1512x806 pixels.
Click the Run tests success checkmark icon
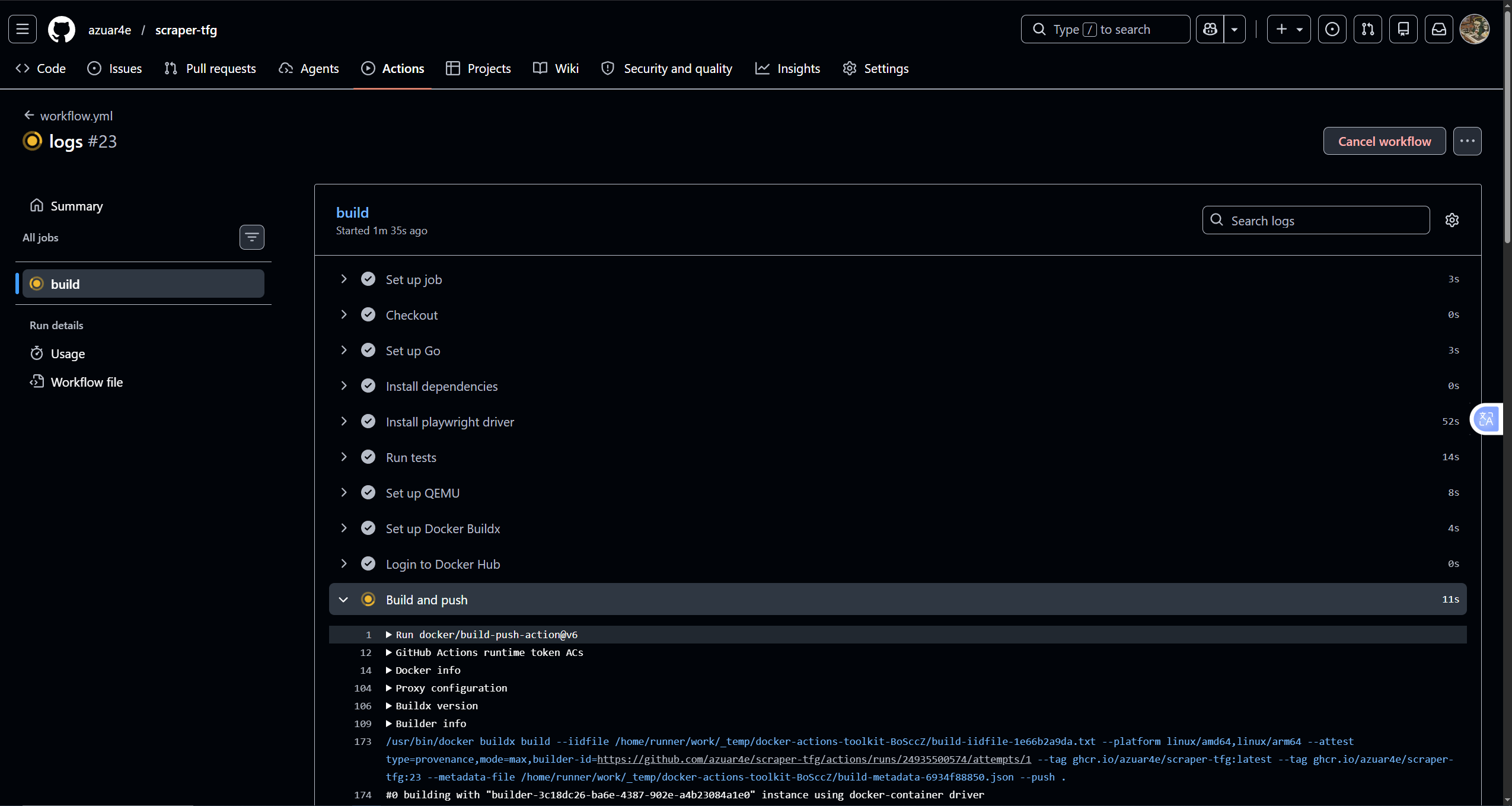[368, 457]
